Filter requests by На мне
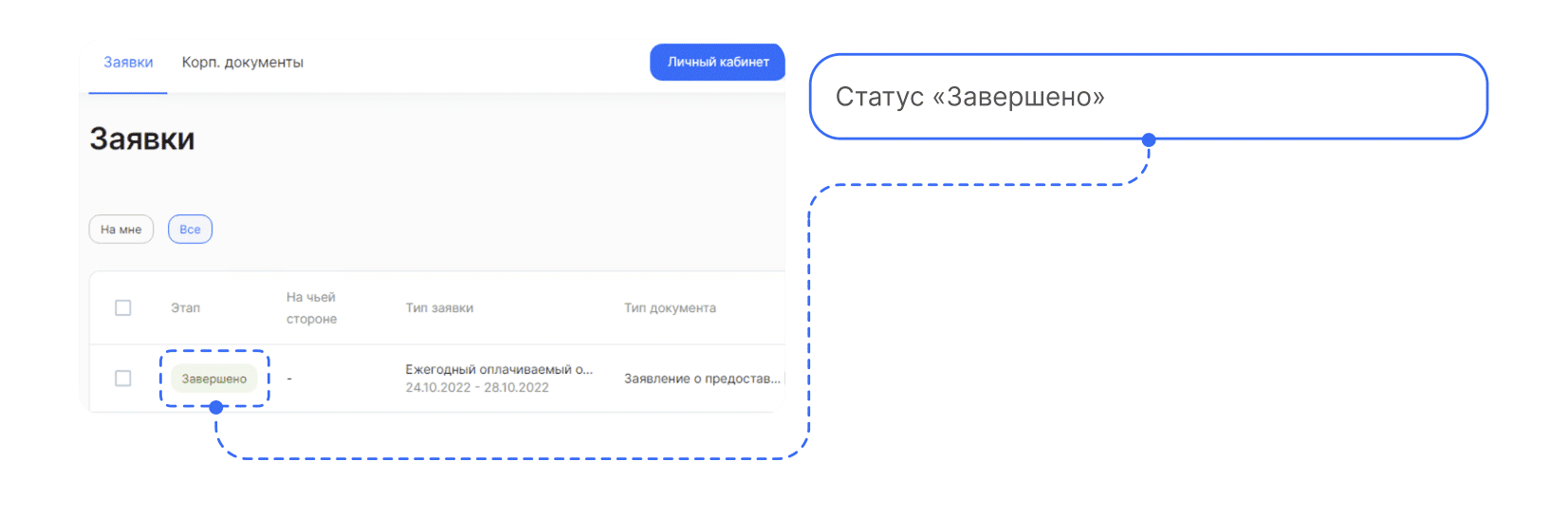Viewport: 1568px width, 517px height. click(121, 230)
